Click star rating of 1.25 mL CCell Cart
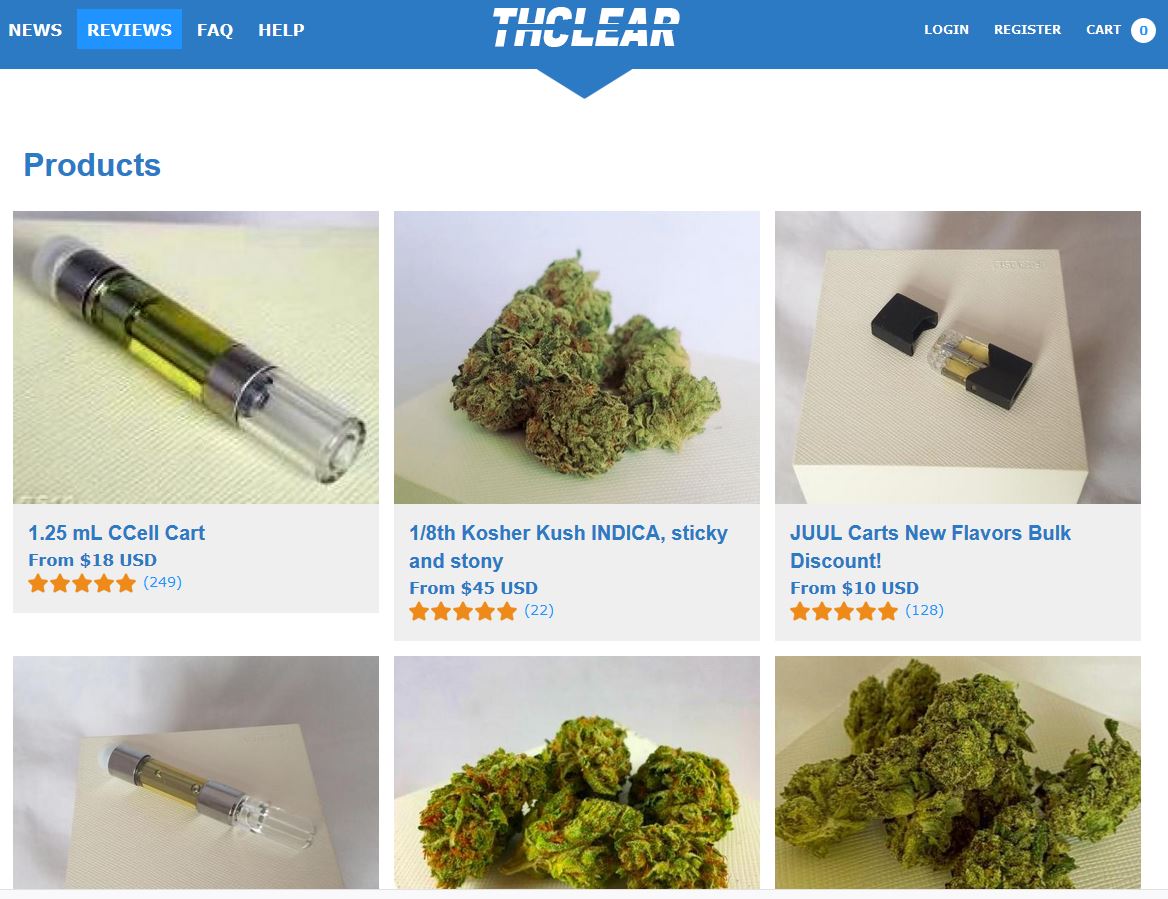 click(x=82, y=583)
